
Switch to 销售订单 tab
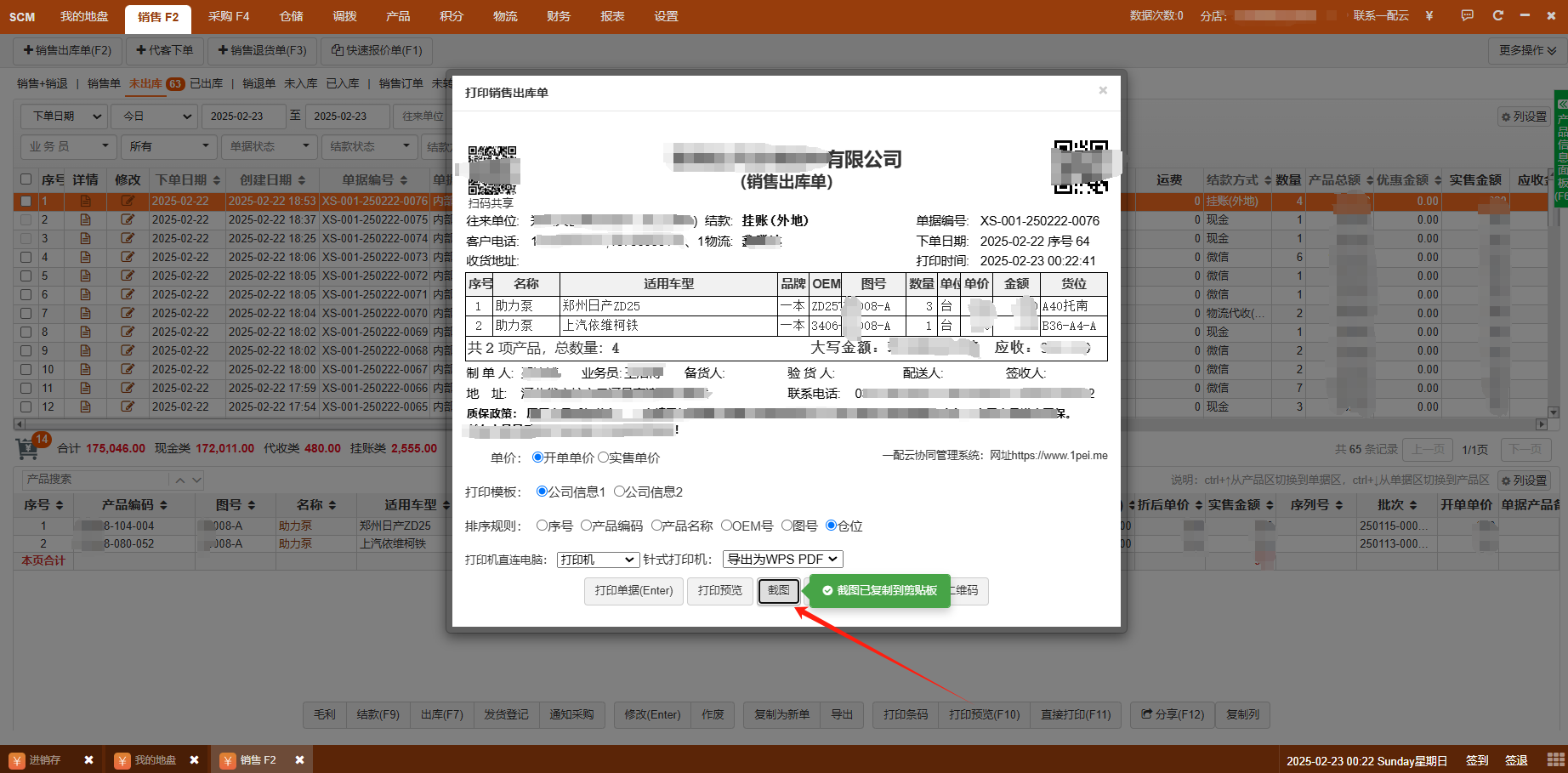pos(401,83)
